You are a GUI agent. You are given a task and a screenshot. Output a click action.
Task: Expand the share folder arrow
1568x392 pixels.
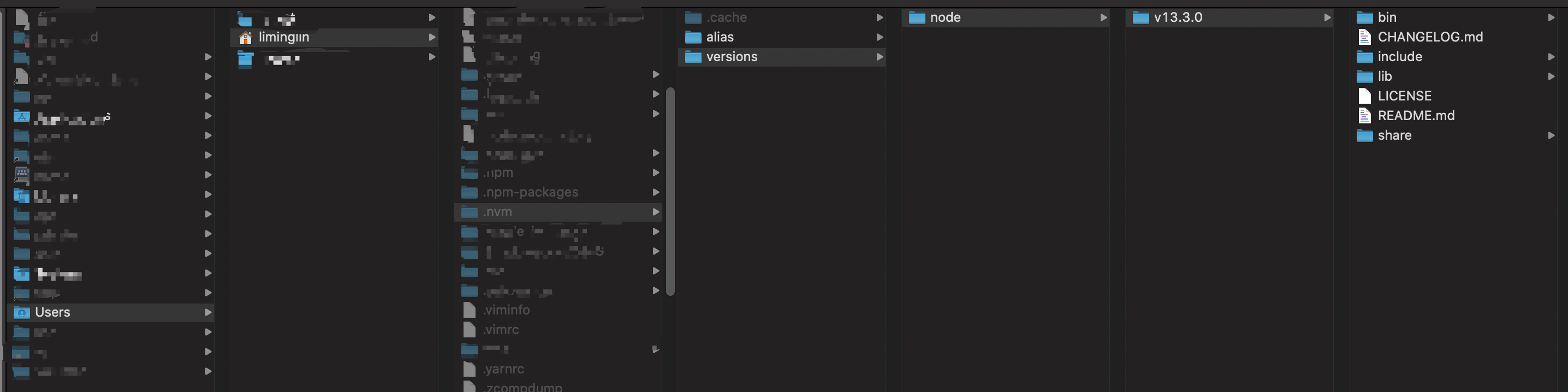(1551, 135)
